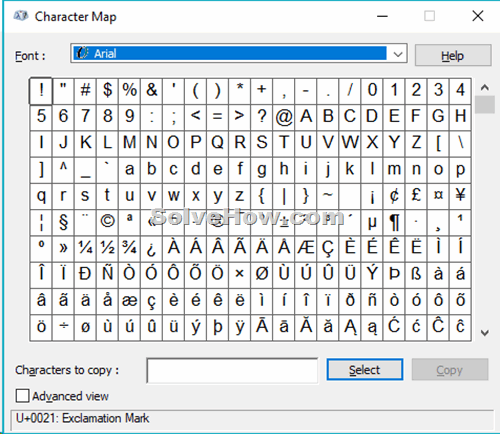Viewport: 500px width, 434px height.
Task: Select the inverted question mark ¿
Action: 151,249
